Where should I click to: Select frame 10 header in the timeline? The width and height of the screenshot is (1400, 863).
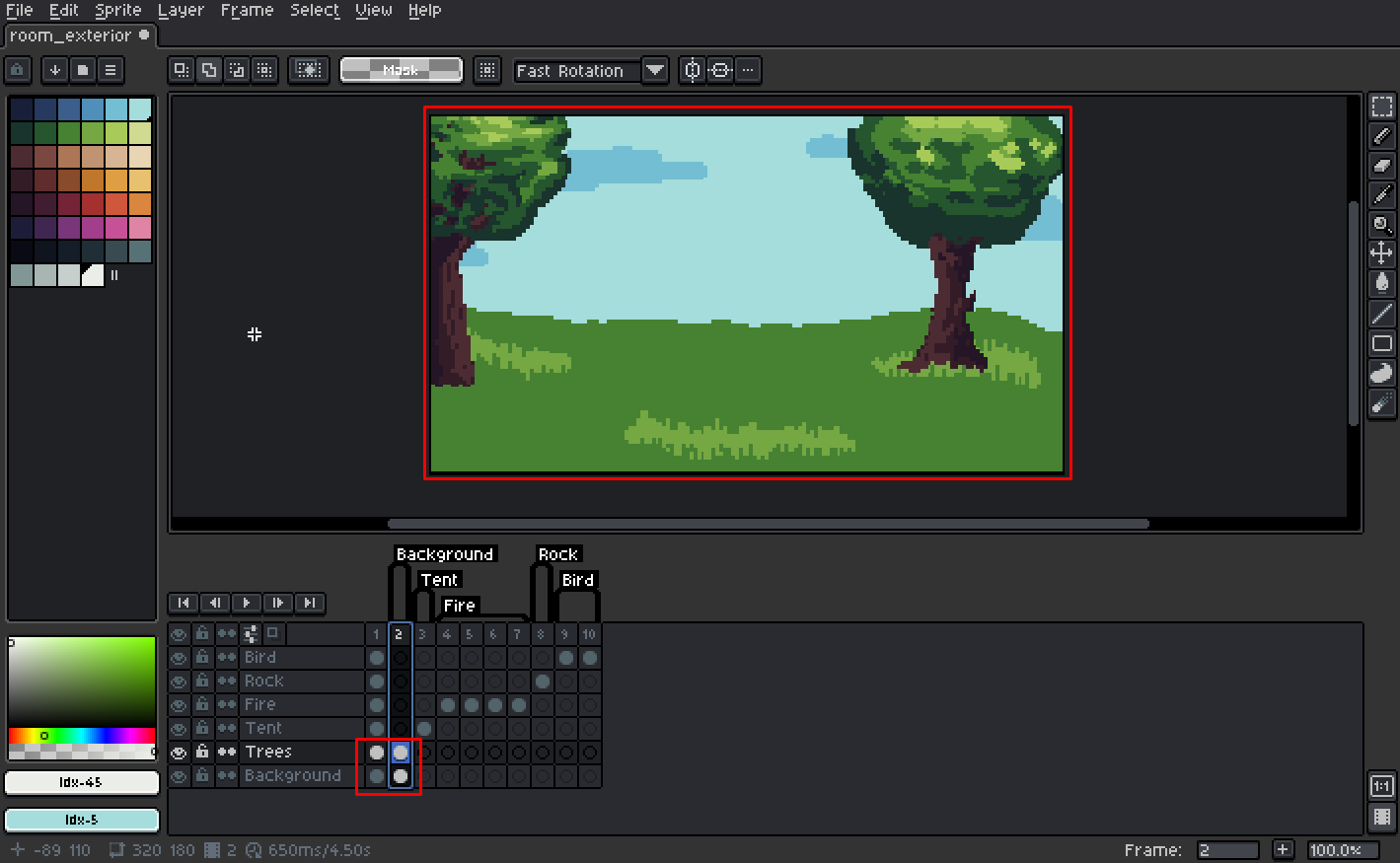(x=589, y=634)
